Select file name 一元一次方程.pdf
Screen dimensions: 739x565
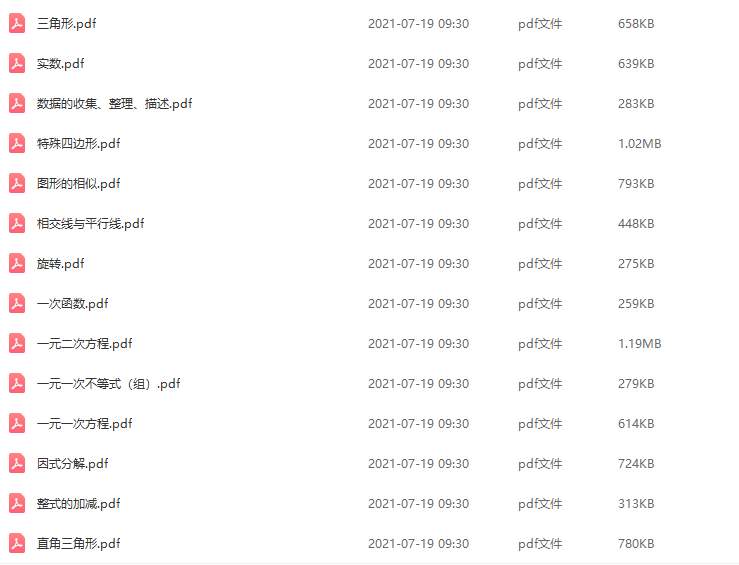[84, 424]
